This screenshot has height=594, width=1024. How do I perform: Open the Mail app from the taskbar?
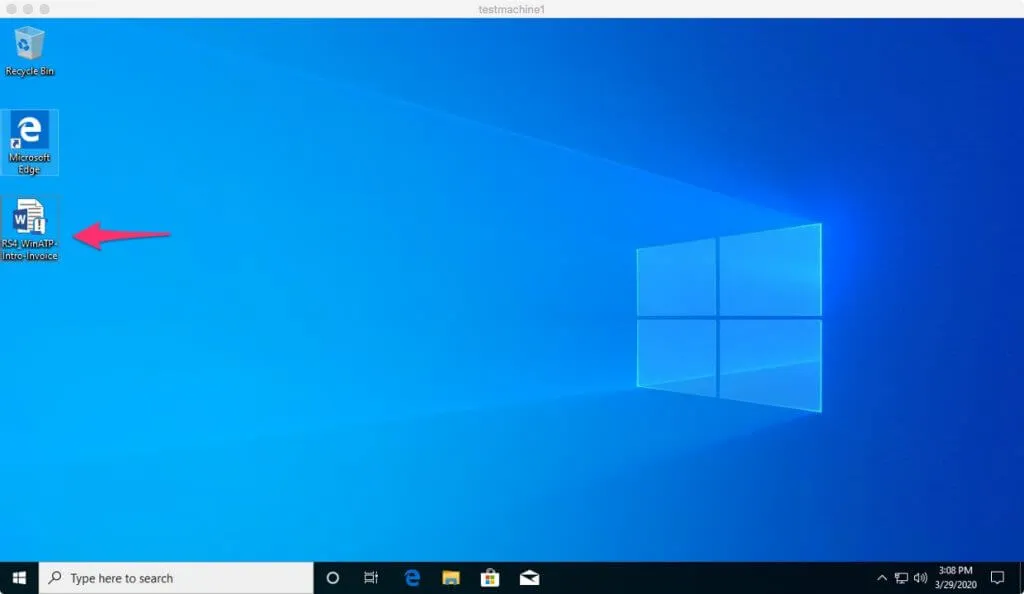[x=529, y=578]
